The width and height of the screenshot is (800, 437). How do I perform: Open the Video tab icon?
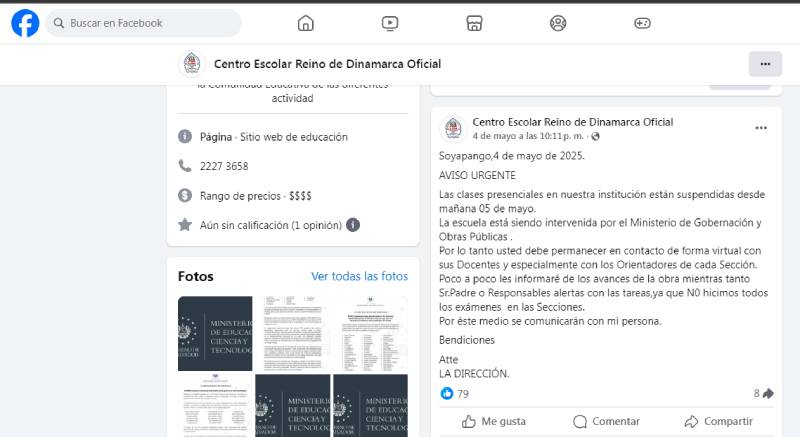tap(390, 23)
